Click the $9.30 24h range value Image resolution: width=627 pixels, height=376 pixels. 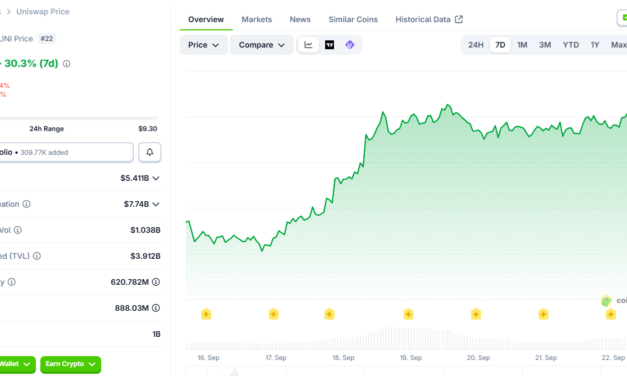coord(148,129)
